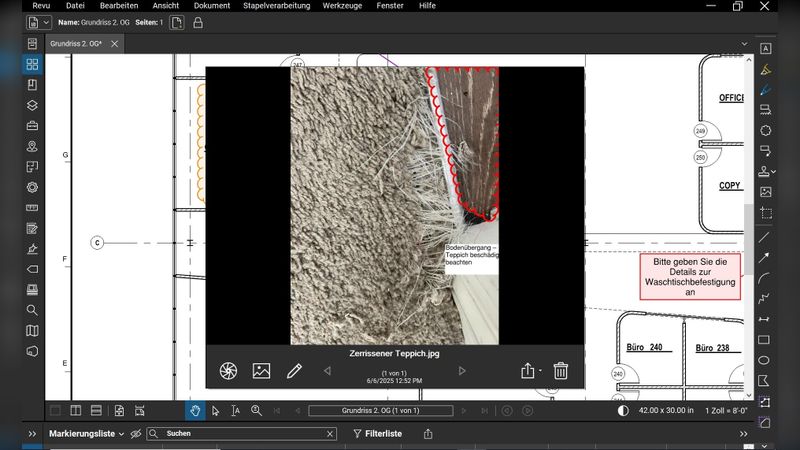Image resolution: width=800 pixels, height=450 pixels.
Task: Select the Callout tool
Action: [765, 151]
